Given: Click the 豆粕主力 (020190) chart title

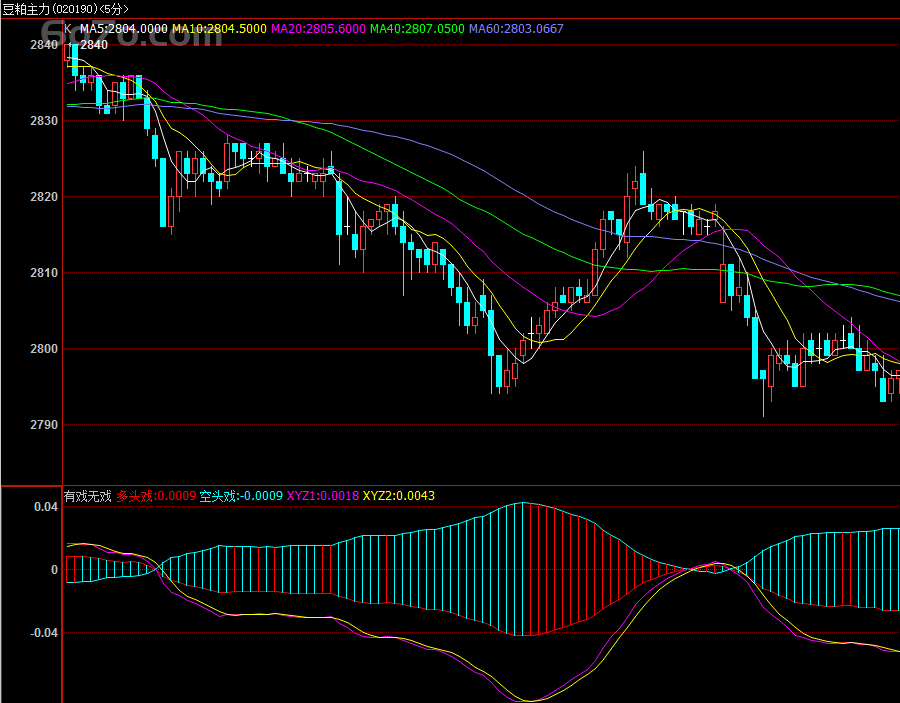Looking at the screenshot, I should (x=65, y=8).
